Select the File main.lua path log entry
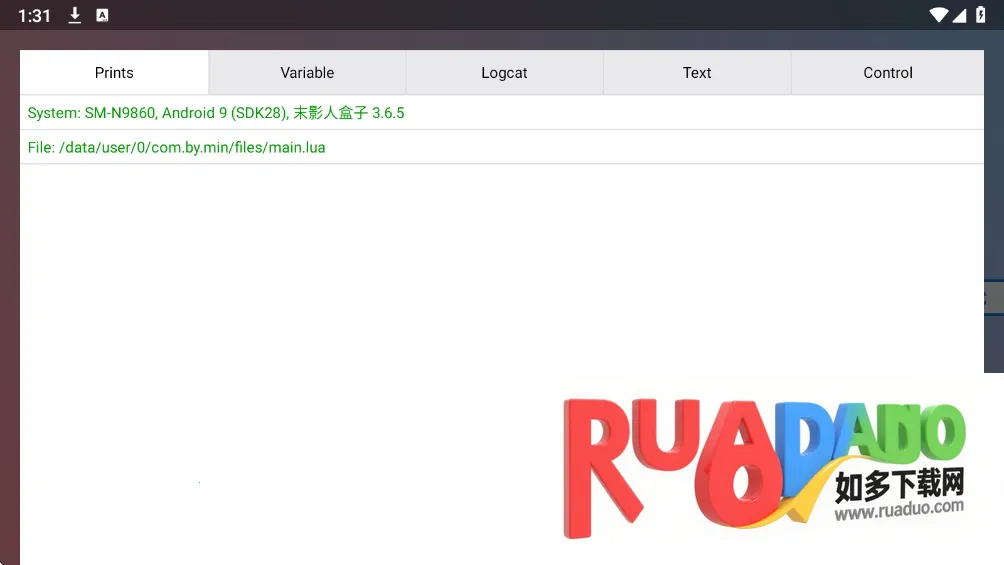Screen dimensions: 1004x565 click(176, 148)
